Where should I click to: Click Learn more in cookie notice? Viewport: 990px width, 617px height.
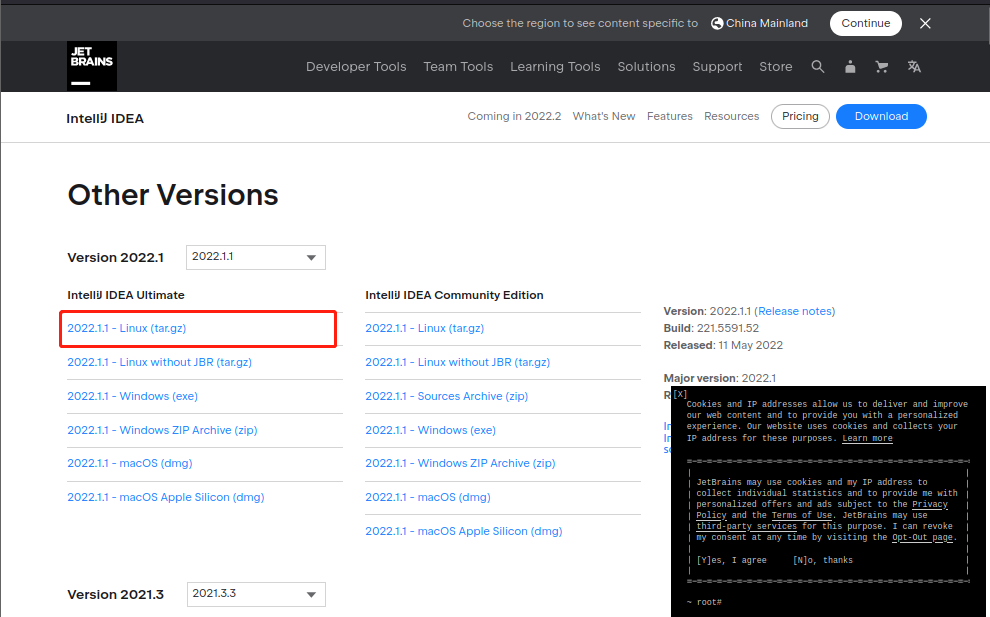pyautogui.click(x=867, y=438)
